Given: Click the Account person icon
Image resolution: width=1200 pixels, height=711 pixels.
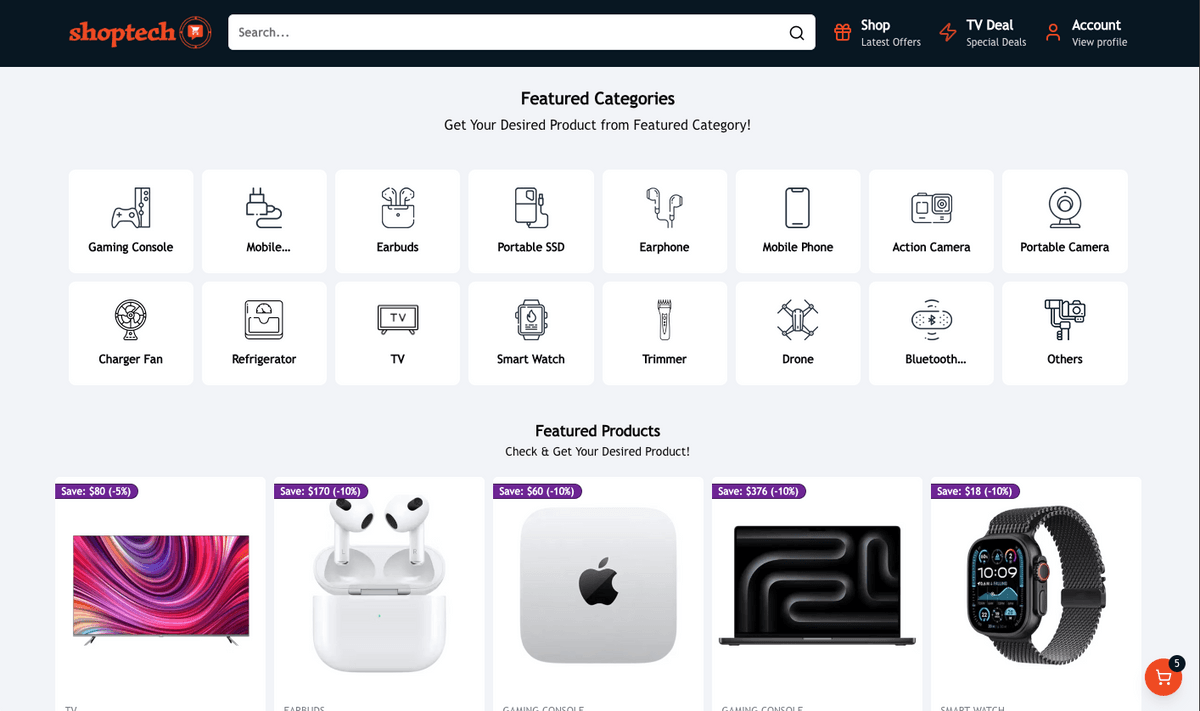Looking at the screenshot, I should [1053, 32].
